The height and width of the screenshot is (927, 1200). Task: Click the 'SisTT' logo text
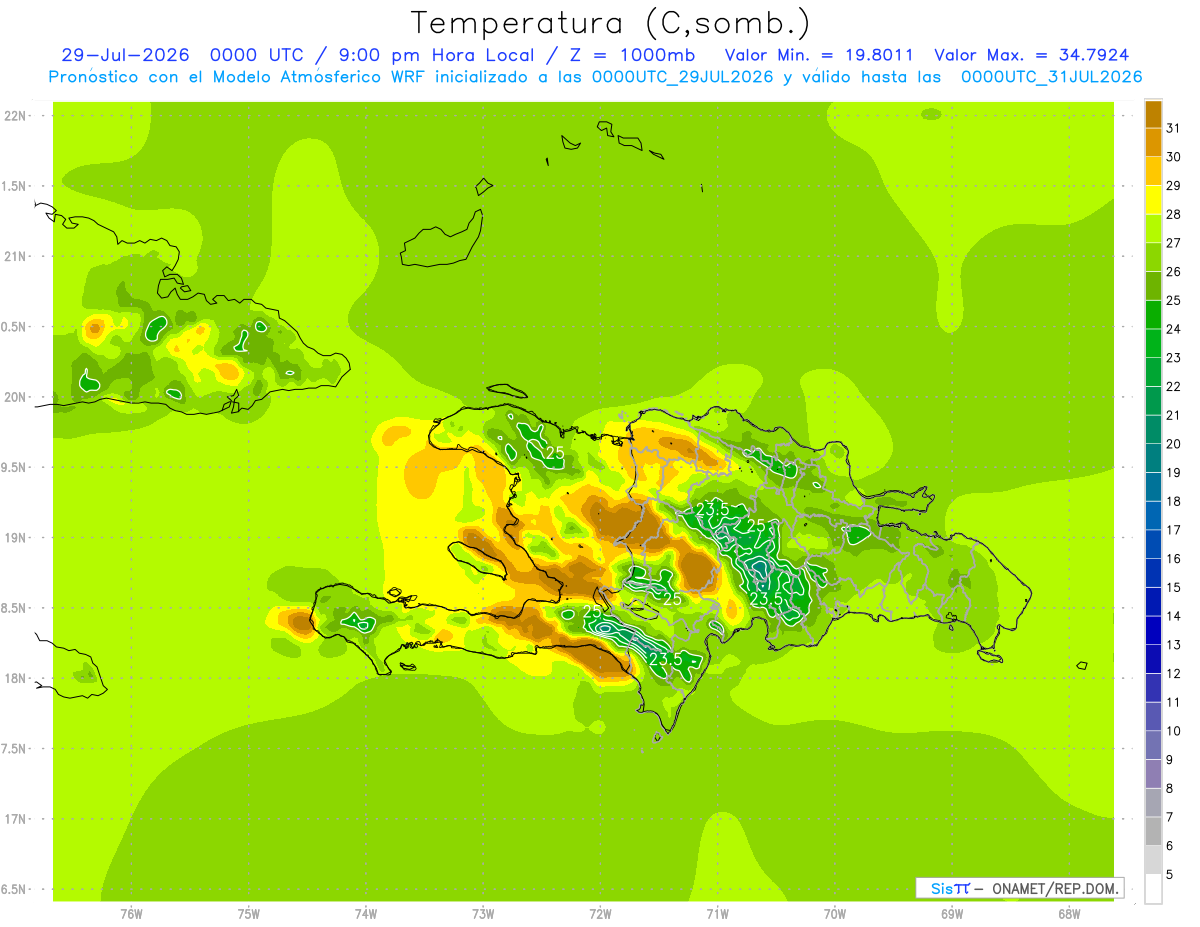[949, 888]
